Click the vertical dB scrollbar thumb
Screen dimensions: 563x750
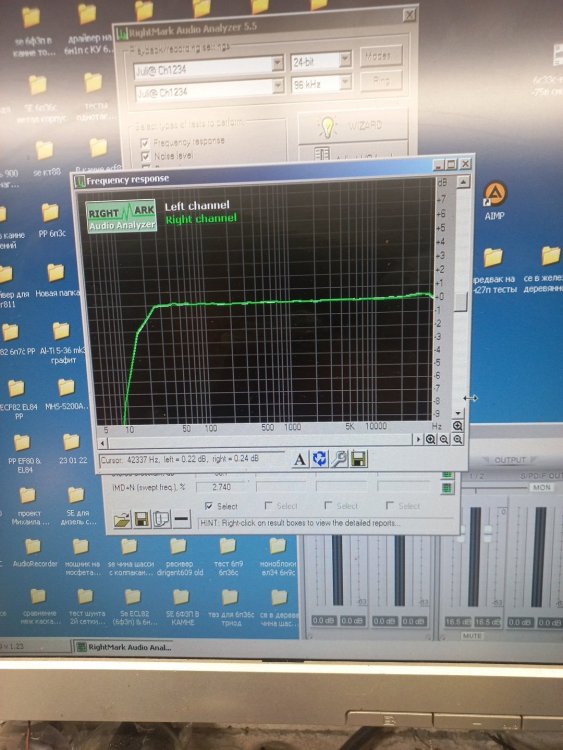[461, 302]
